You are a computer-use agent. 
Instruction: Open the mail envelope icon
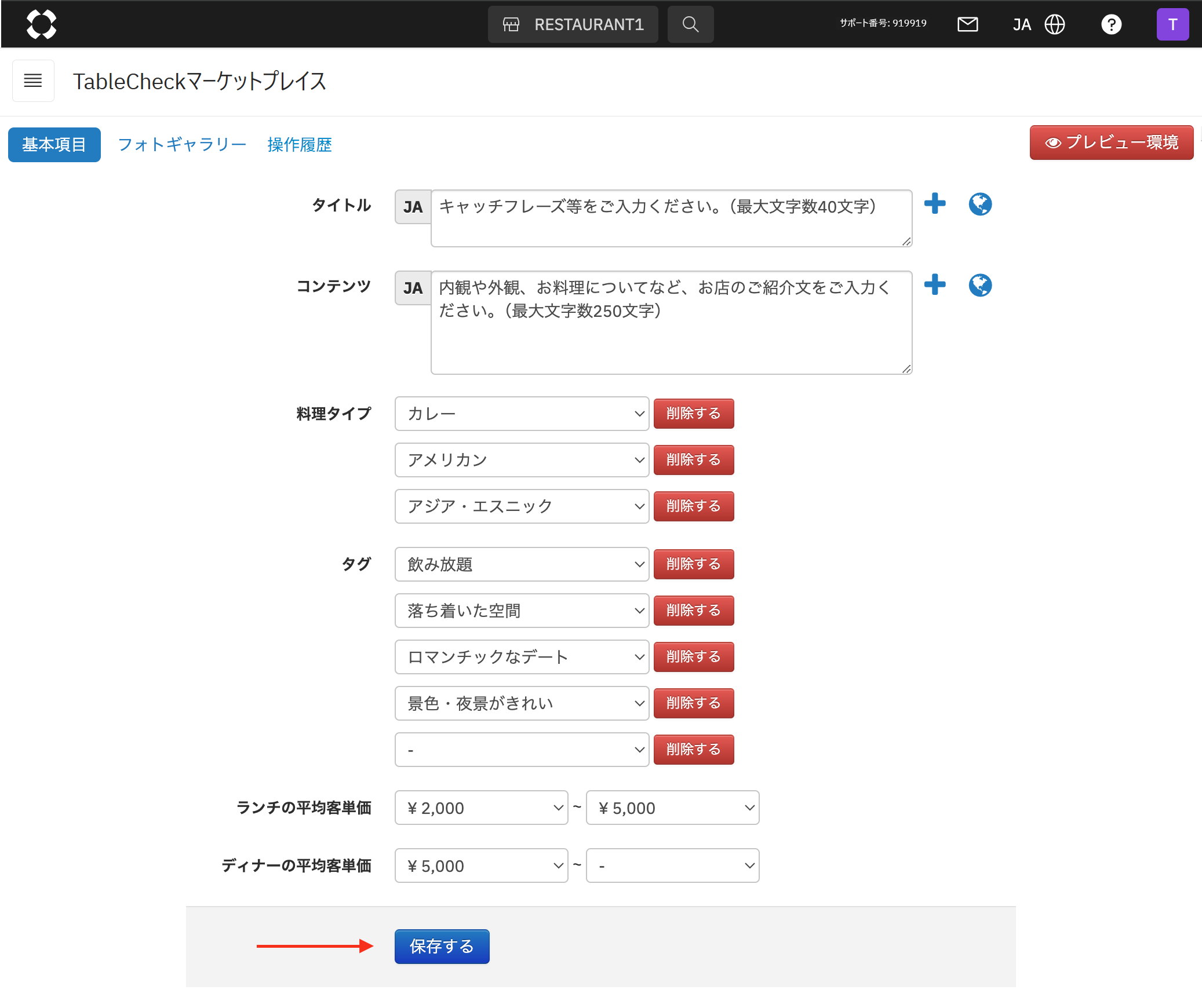tap(967, 24)
